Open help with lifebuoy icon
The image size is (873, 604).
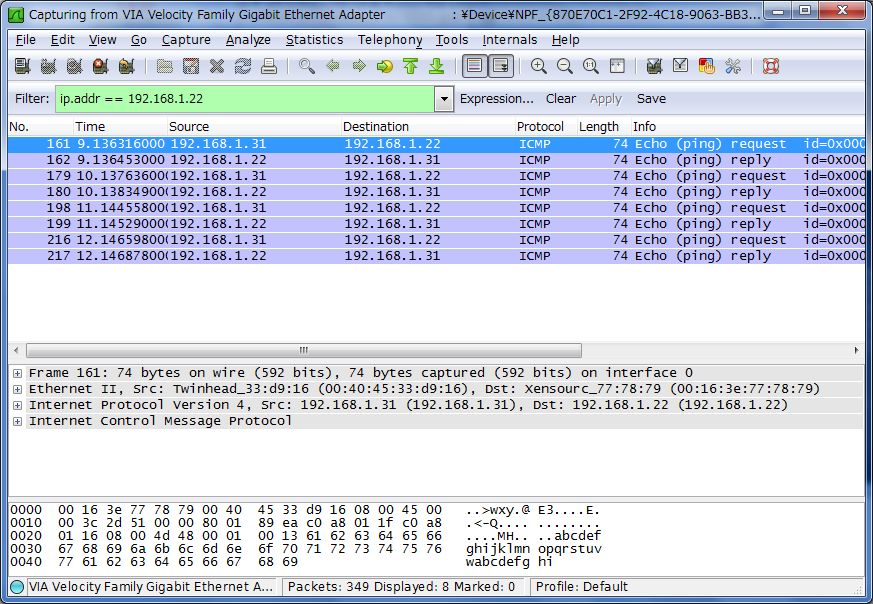[x=771, y=66]
